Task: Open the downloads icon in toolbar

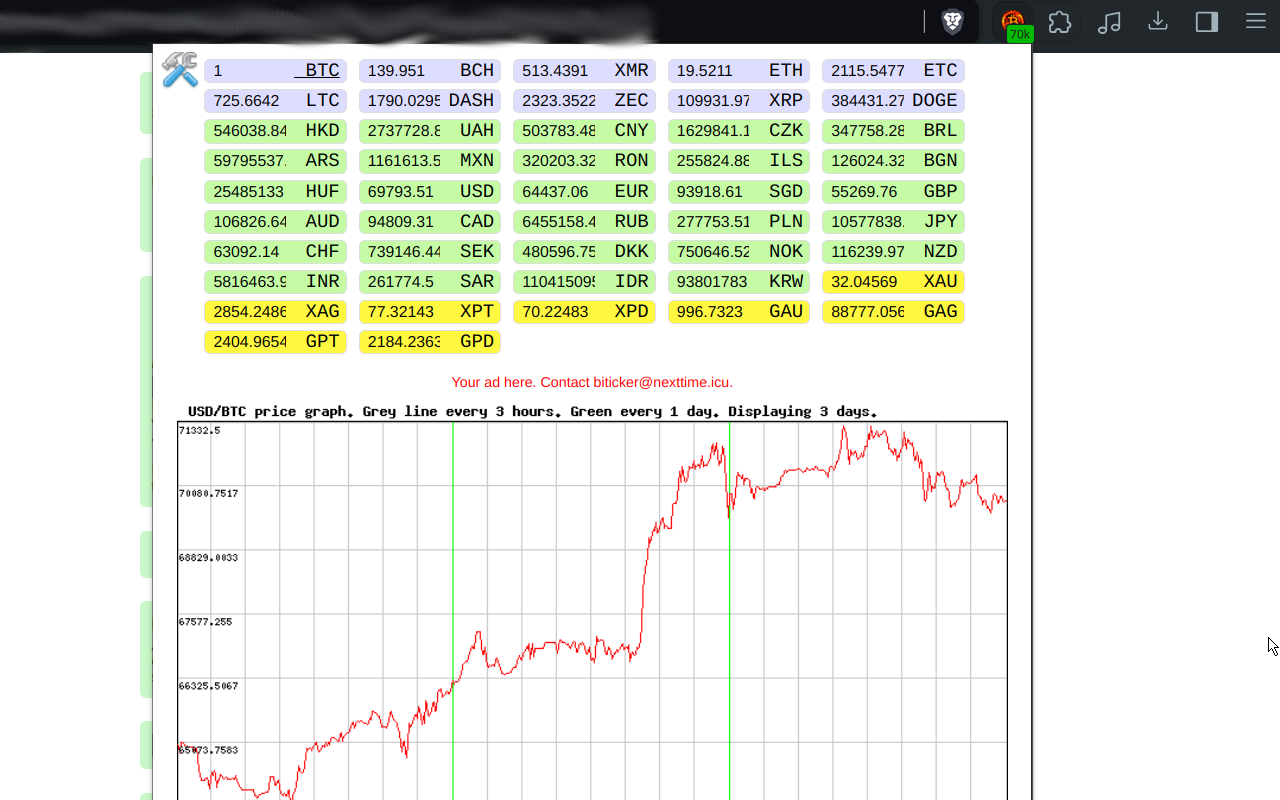Action: pyautogui.click(x=1158, y=22)
